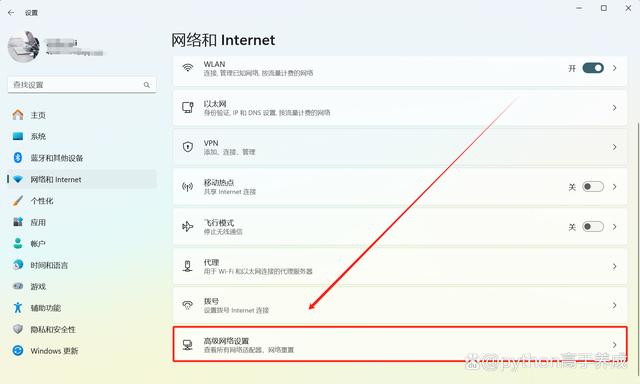This screenshot has width=640, height=384.
Task: Click the 代理 proxy icon
Action: 188,266
